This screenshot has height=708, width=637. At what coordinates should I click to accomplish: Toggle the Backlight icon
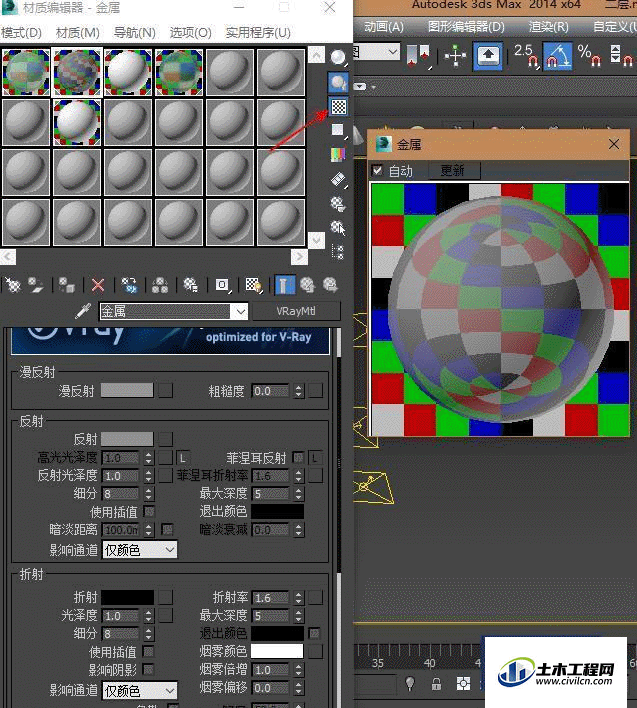pos(338,82)
